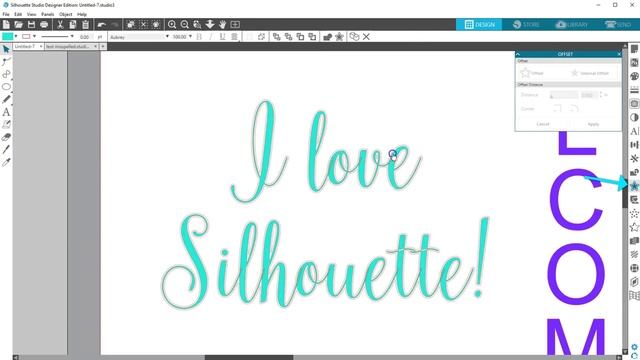Activate the Pan hand tool
The width and height of the screenshot is (640, 360).
pos(222,24)
